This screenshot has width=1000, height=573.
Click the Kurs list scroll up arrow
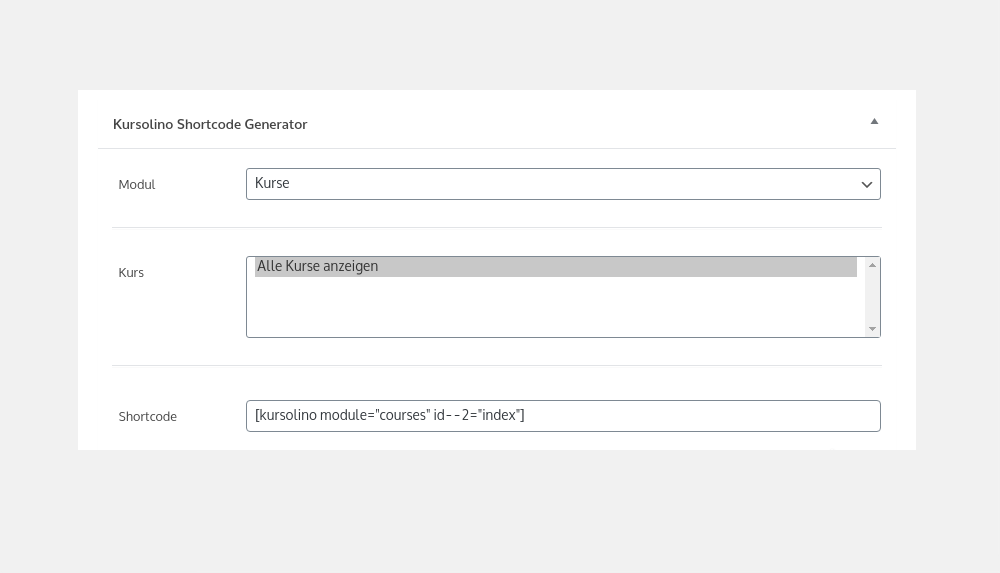click(872, 265)
